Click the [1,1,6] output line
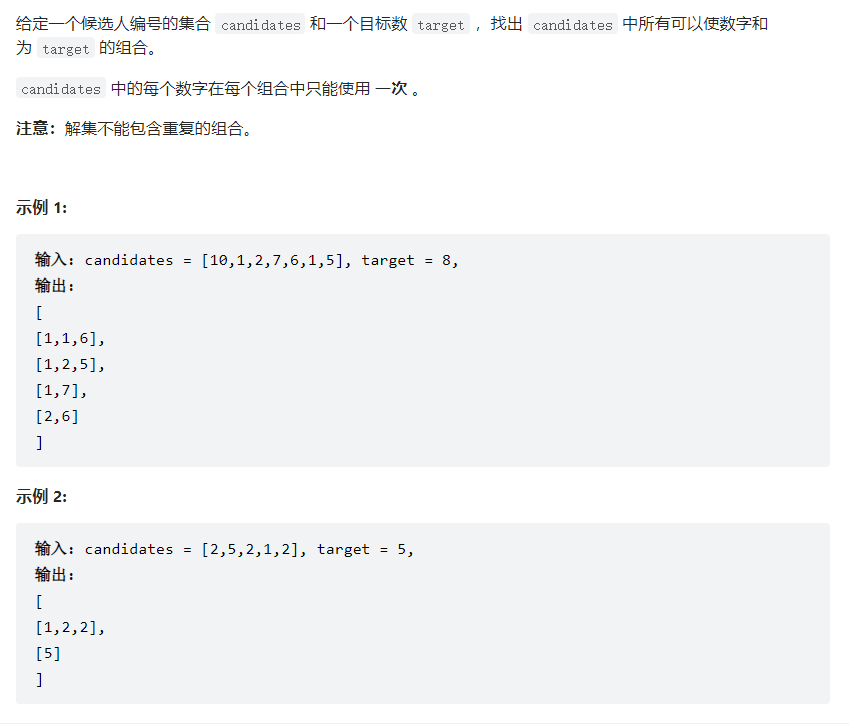Image resolution: width=849 pixels, height=725 pixels. click(70, 339)
